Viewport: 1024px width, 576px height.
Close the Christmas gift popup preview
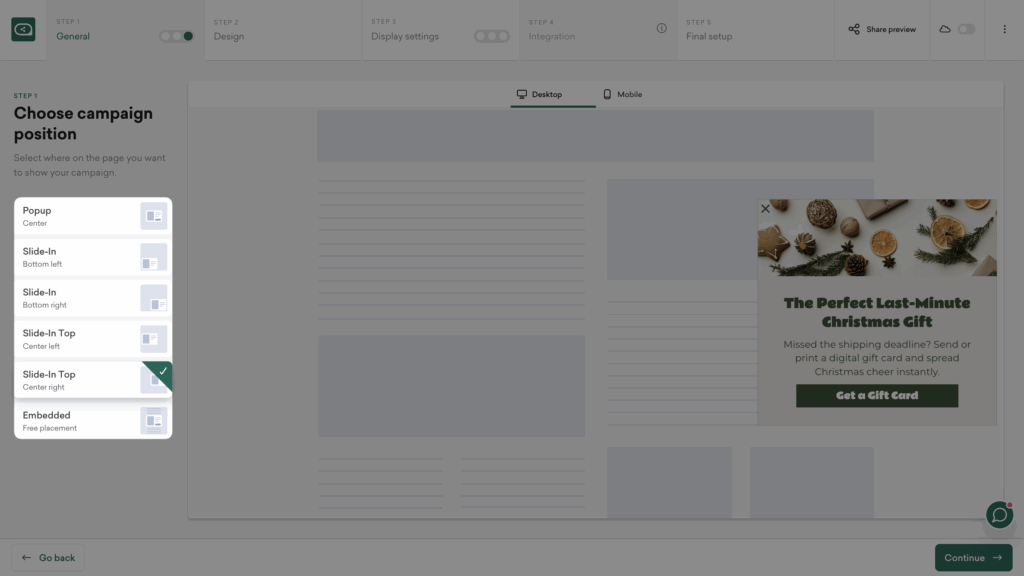(x=766, y=209)
